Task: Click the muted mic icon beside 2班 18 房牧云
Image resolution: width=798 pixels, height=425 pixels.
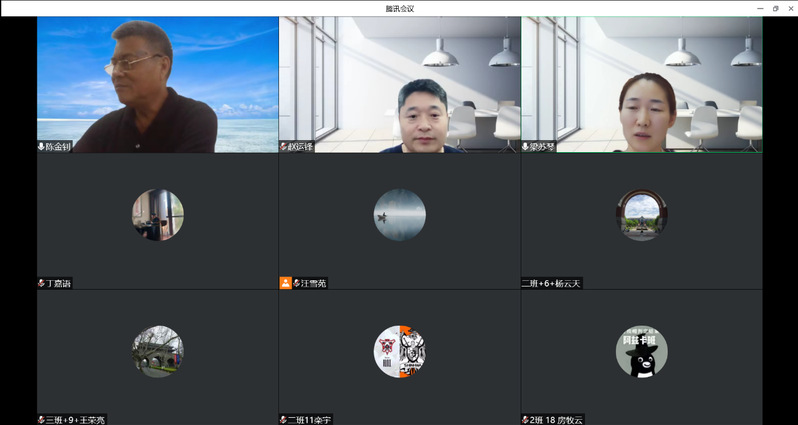Action: pos(526,420)
